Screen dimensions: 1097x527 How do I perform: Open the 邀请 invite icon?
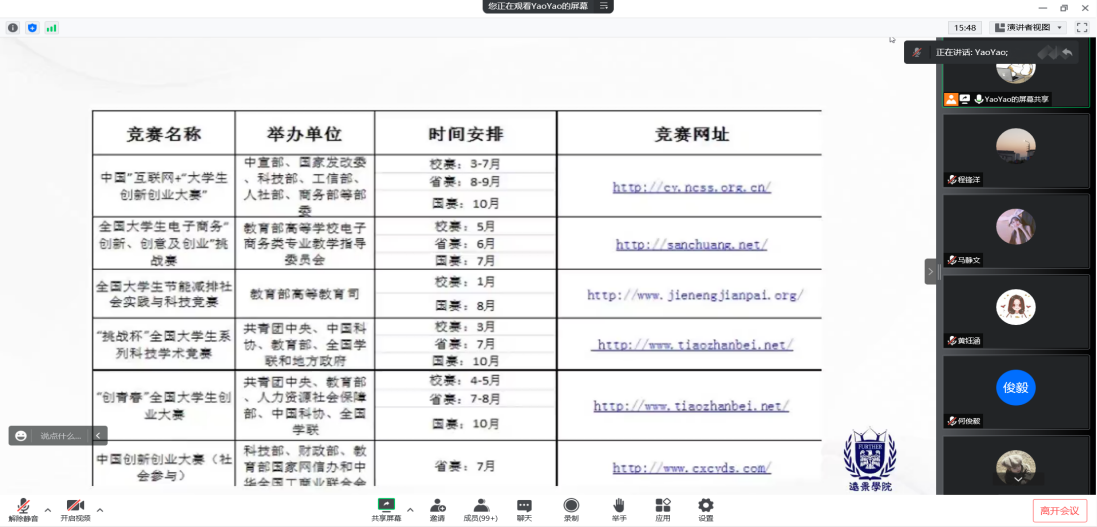pyautogui.click(x=437, y=509)
